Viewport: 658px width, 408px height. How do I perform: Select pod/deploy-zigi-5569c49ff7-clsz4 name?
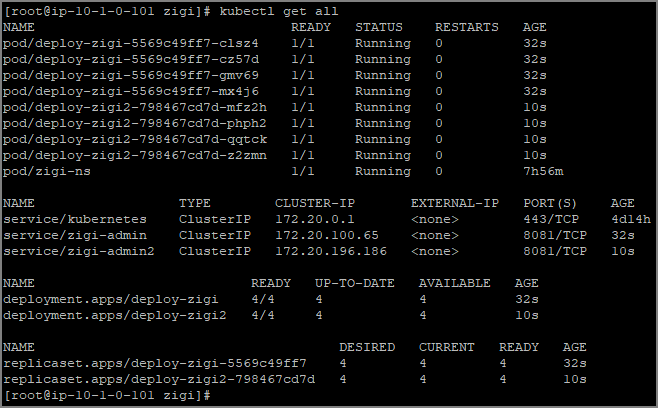tap(131, 43)
